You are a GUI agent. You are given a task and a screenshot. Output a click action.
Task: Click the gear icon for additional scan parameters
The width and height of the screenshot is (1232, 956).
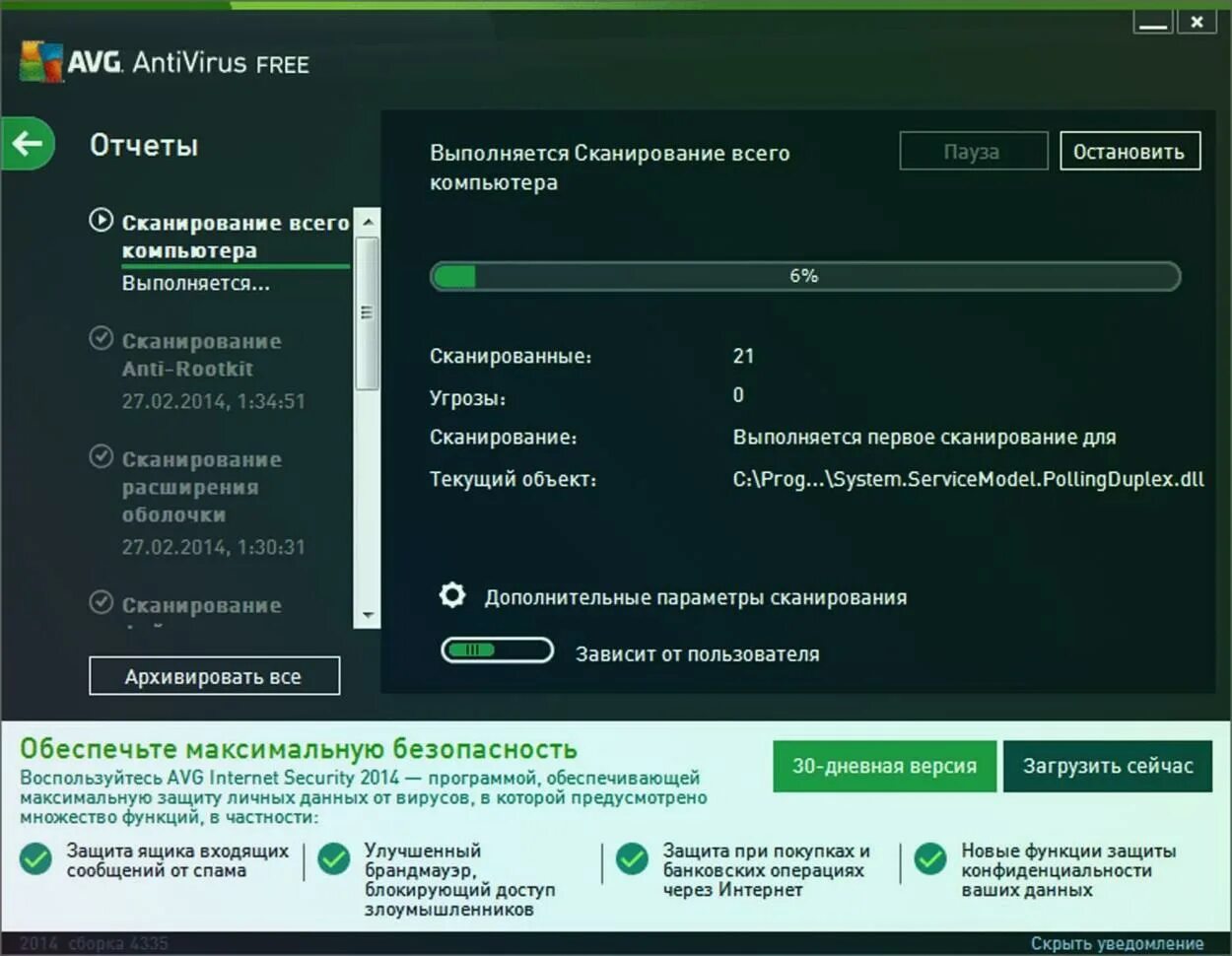click(451, 595)
